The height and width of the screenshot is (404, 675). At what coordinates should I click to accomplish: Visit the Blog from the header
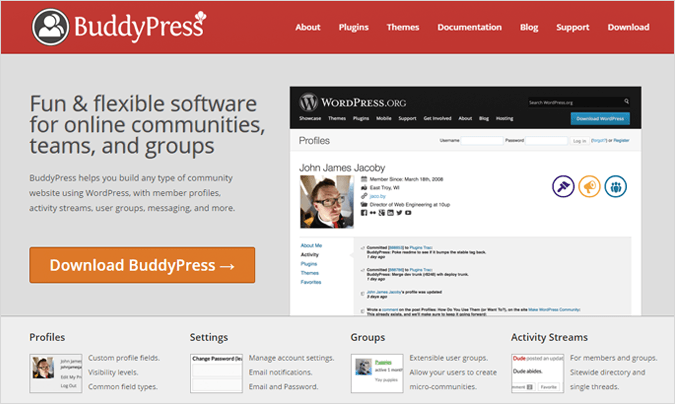point(529,27)
